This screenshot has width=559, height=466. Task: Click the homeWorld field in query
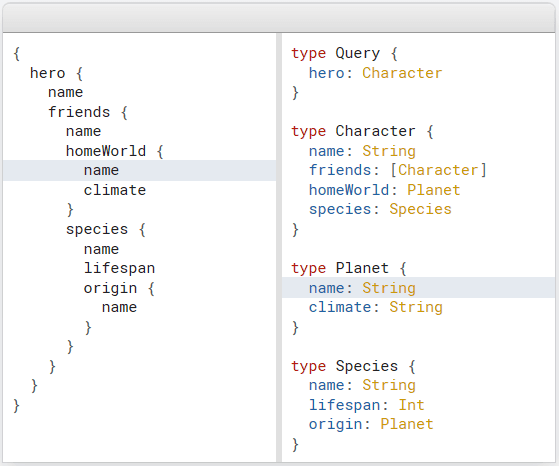[106, 151]
